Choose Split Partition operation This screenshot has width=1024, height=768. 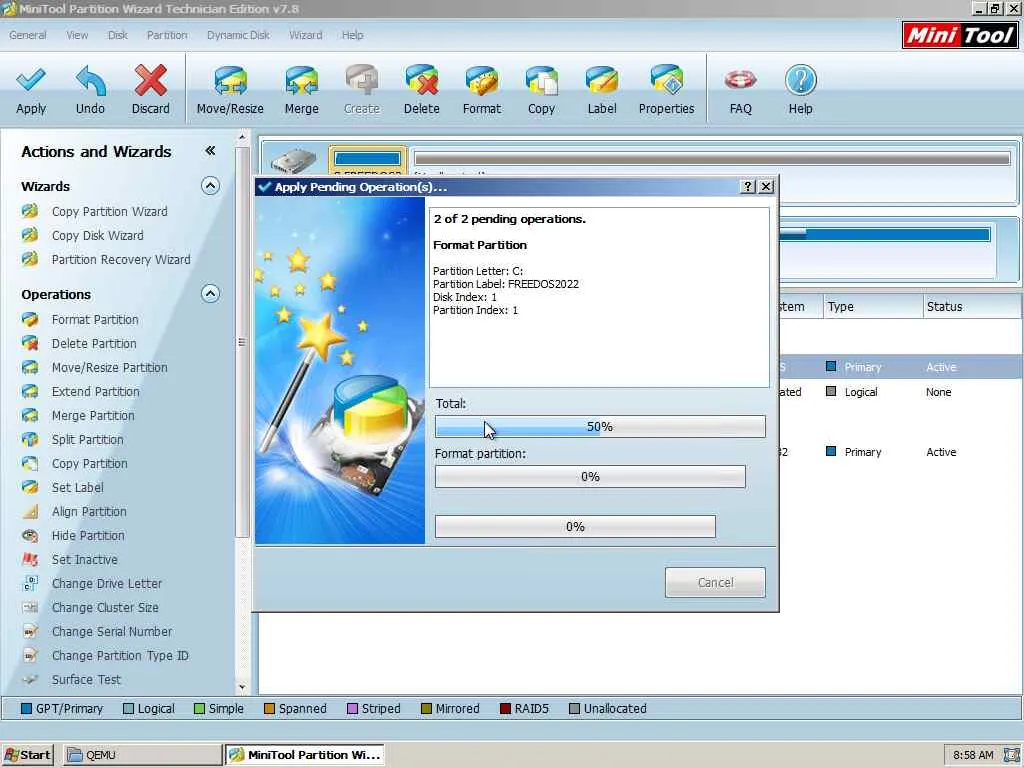pos(88,440)
